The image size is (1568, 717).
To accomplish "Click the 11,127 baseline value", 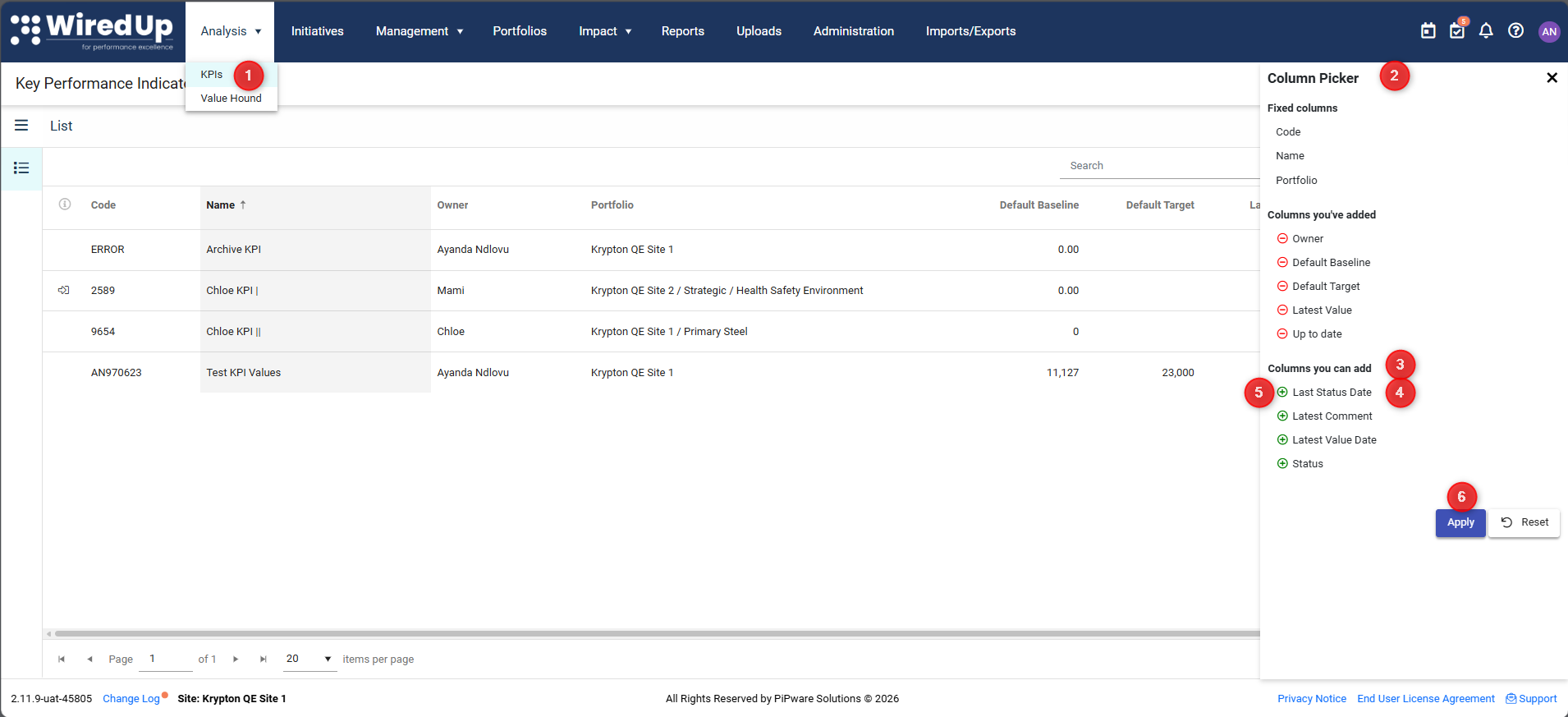I will (1063, 373).
